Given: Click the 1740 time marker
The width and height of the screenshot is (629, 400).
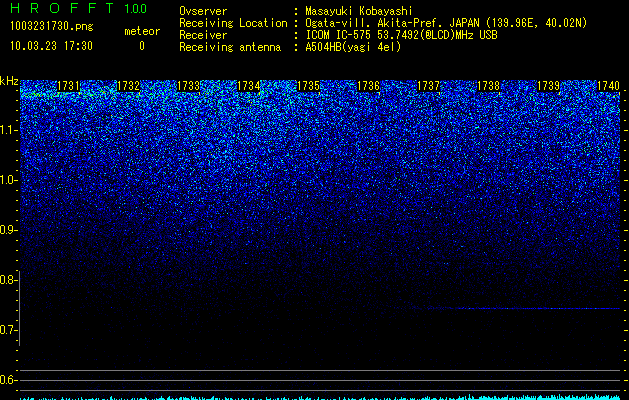Looking at the screenshot, I should point(609,86).
